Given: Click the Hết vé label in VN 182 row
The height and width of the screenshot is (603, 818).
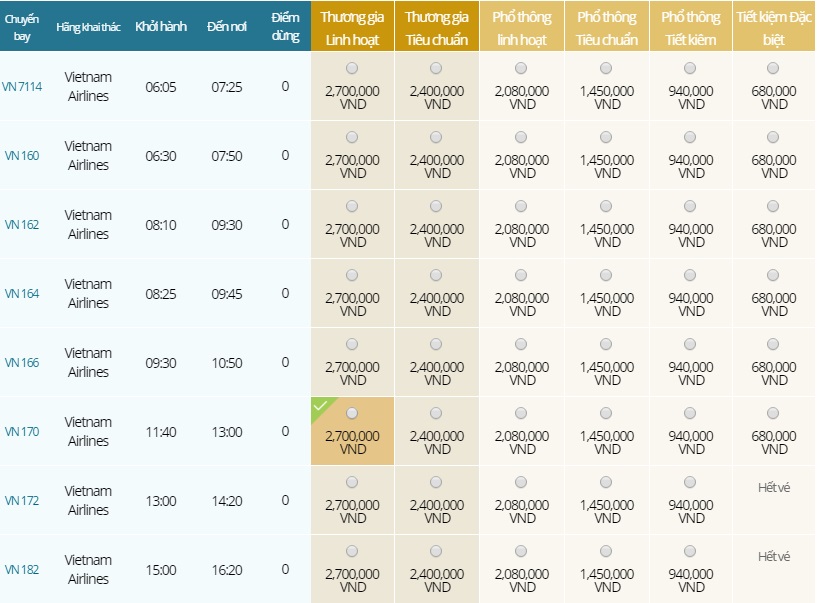Looking at the screenshot, I should (774, 557).
